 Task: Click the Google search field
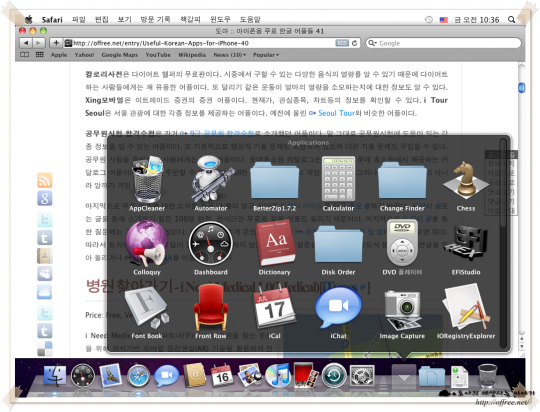[x=443, y=43]
